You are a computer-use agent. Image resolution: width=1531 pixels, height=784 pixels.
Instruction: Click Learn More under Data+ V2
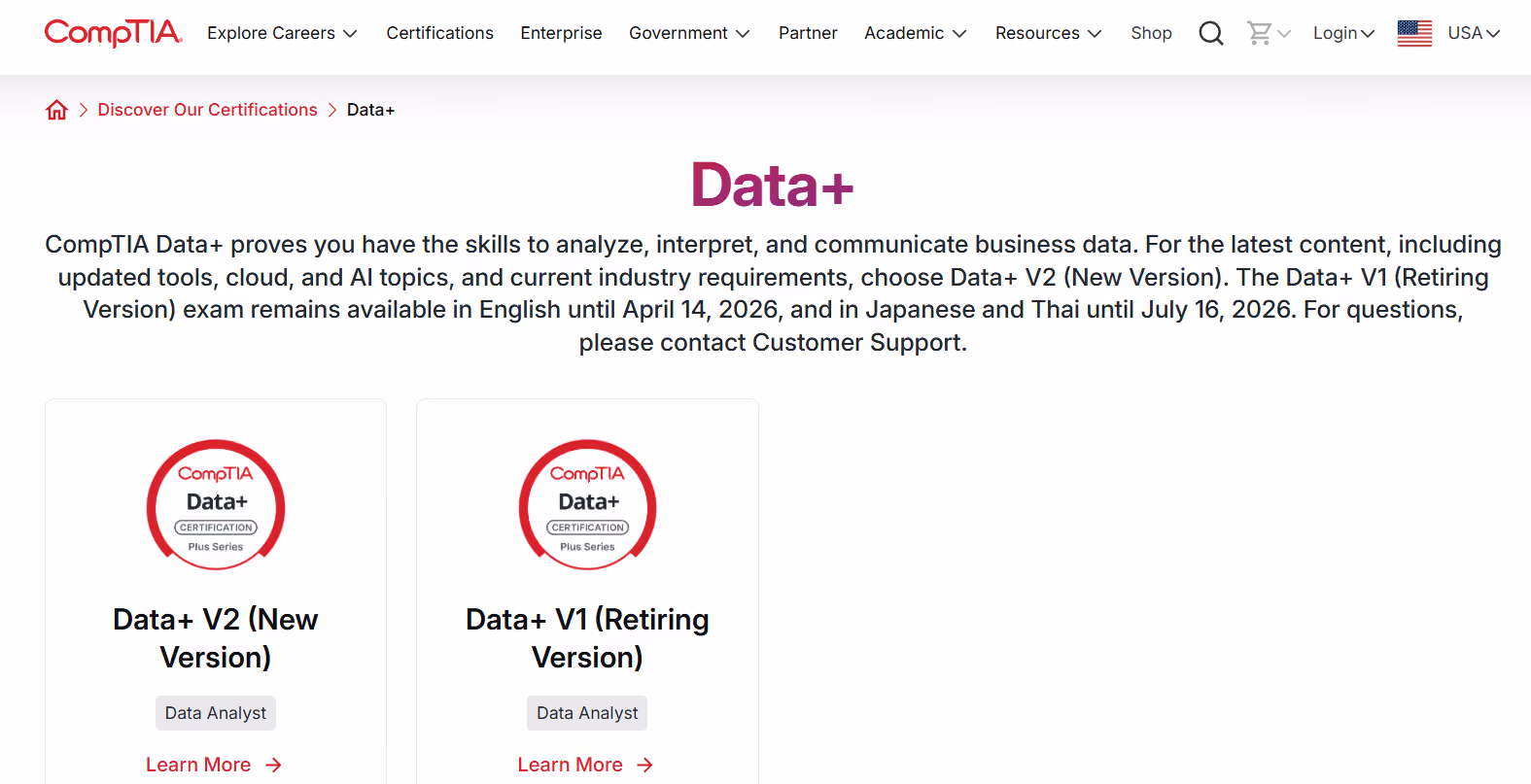[x=198, y=765]
